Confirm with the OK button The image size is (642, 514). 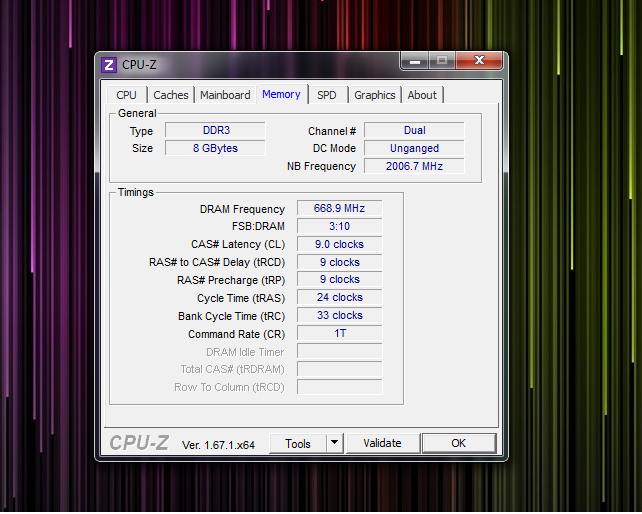click(459, 443)
